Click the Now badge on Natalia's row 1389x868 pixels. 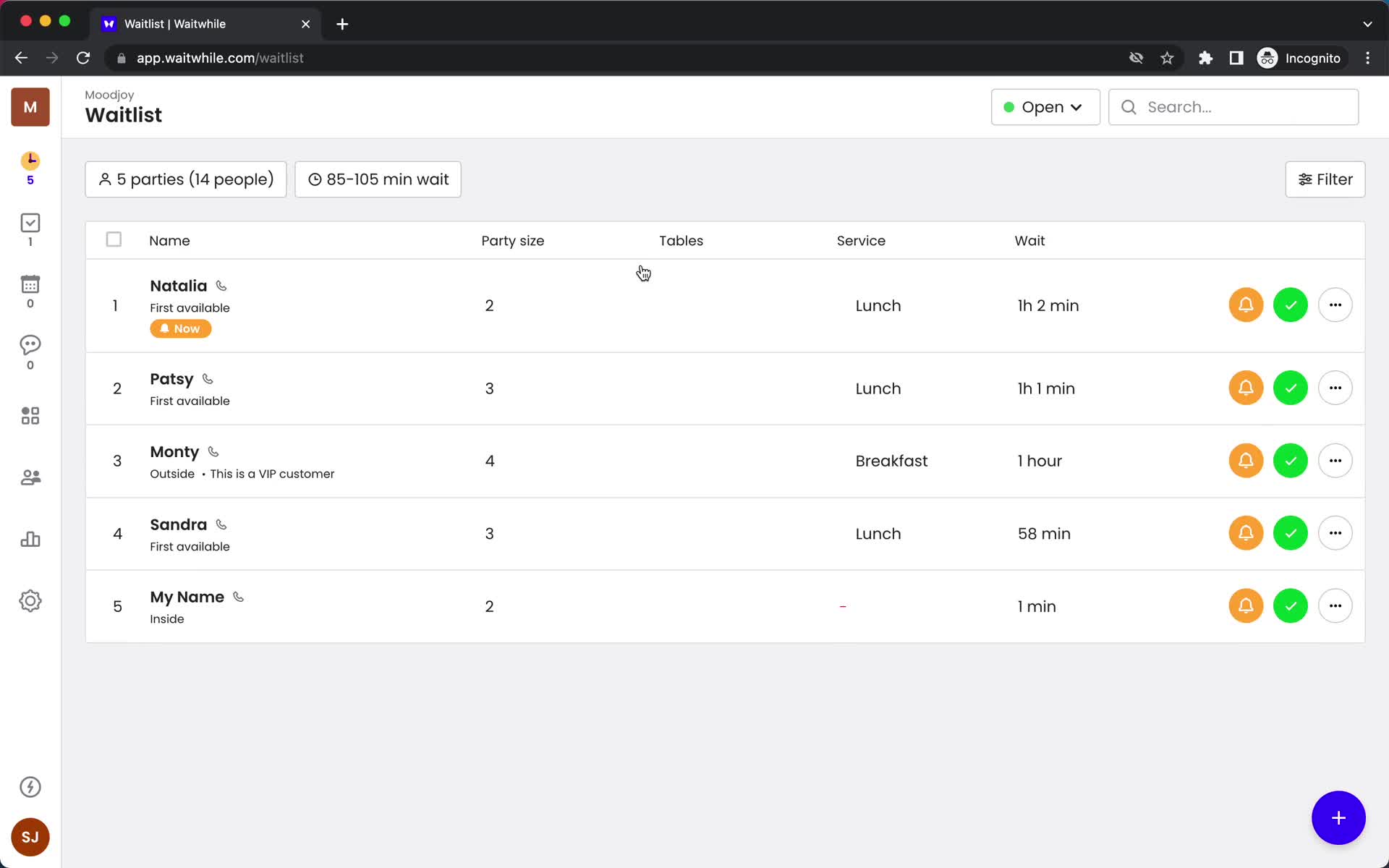180,328
